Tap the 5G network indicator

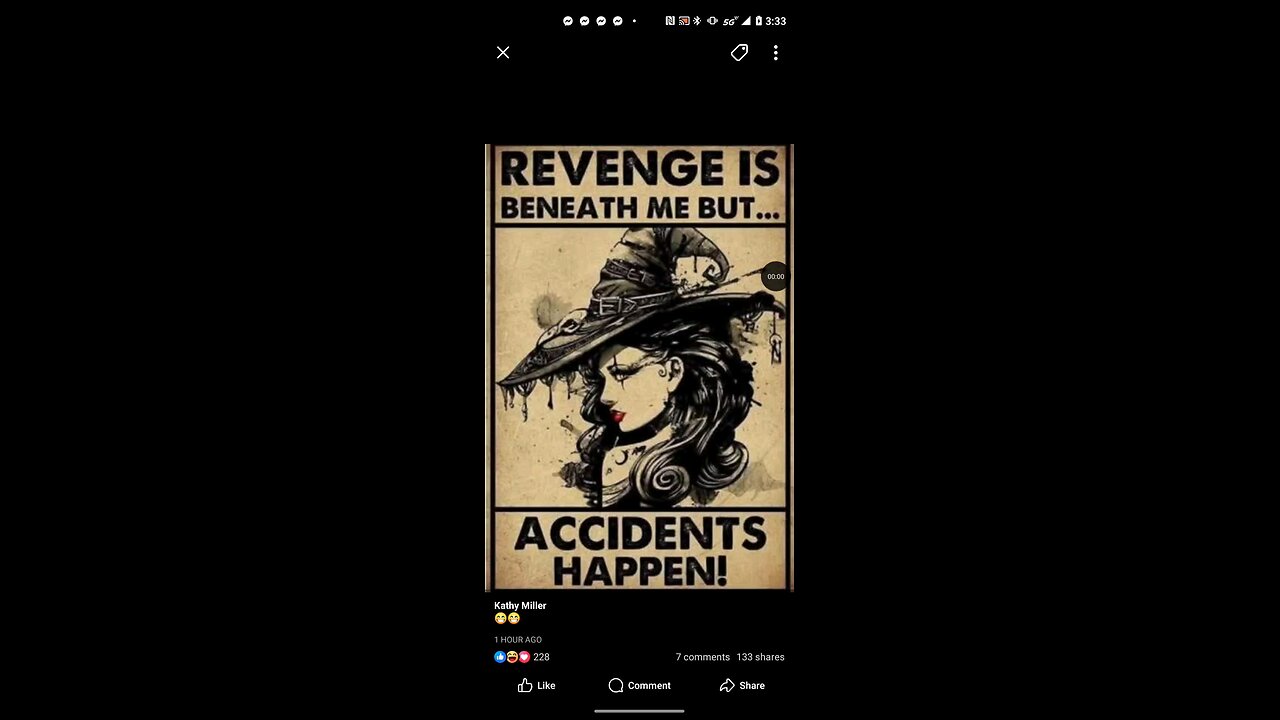pos(731,20)
